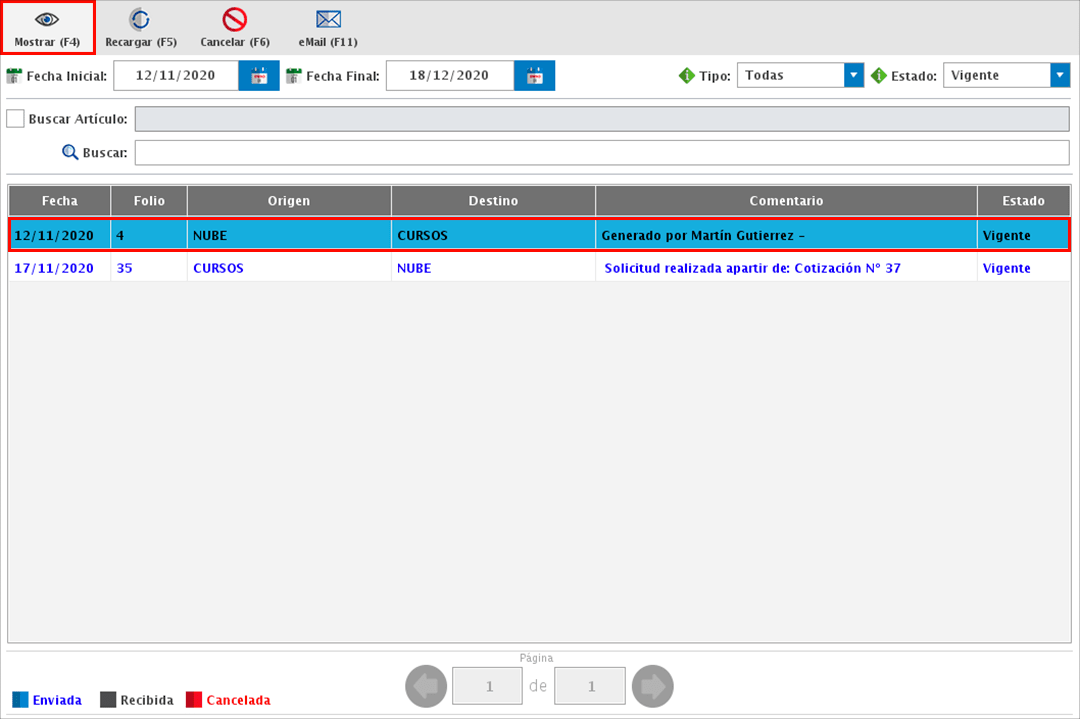The width and height of the screenshot is (1080, 719).
Task: Click the red Cancelada legend swatch
Action: [194, 700]
